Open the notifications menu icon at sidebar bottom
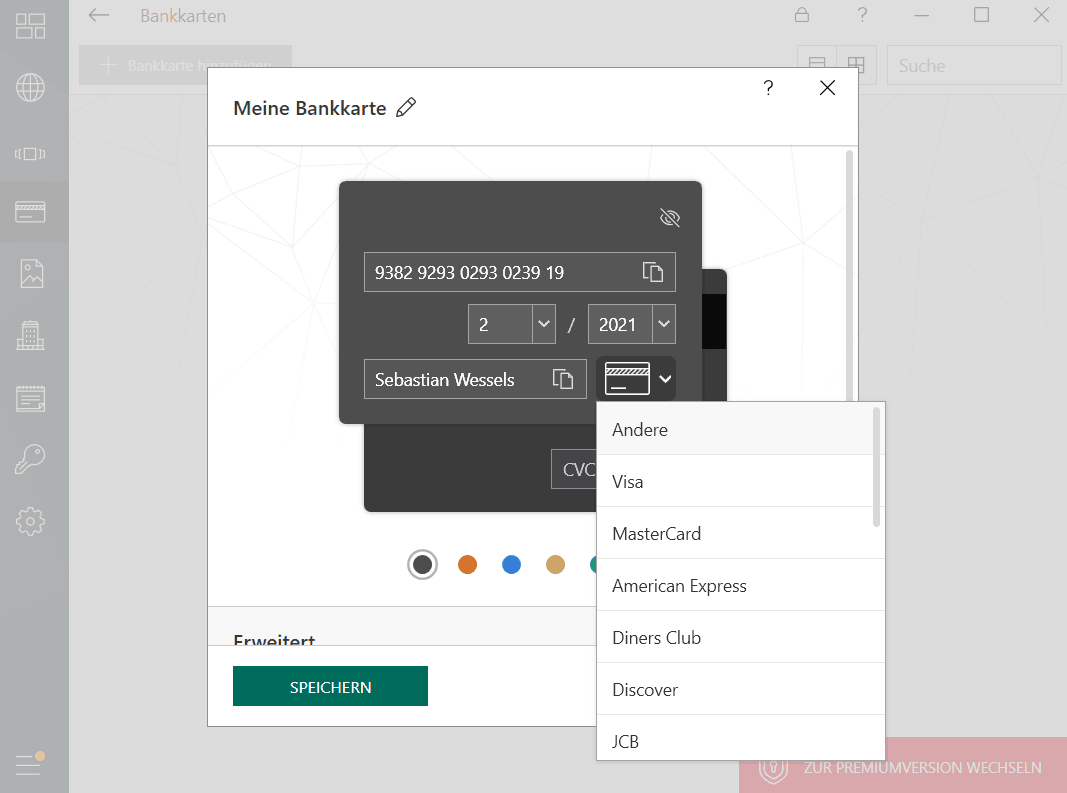1067x793 pixels. pos(30,764)
